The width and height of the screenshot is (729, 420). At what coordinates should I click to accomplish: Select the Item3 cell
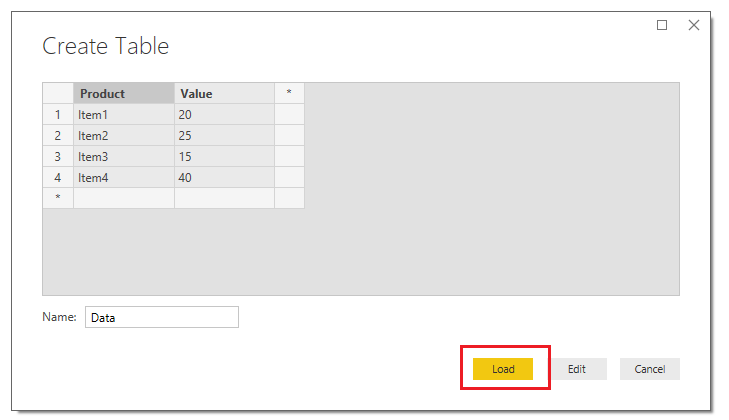click(x=124, y=156)
